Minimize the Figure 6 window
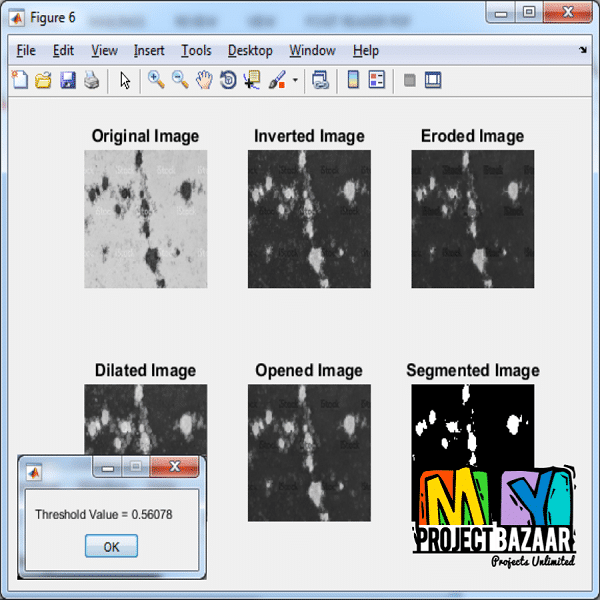 tap(501, 13)
